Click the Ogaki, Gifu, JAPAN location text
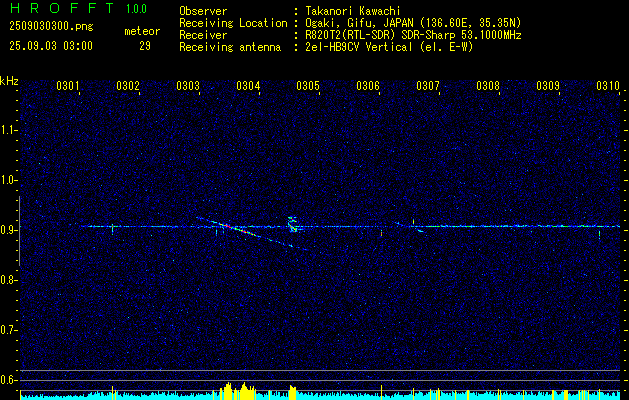629x400 pixels. pyautogui.click(x=413, y=24)
